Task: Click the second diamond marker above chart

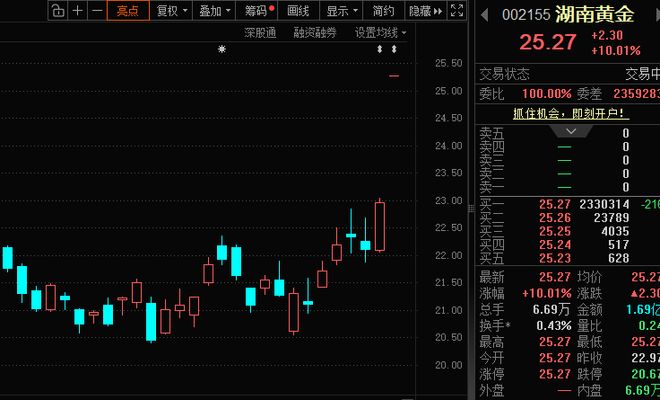Action: click(x=394, y=49)
